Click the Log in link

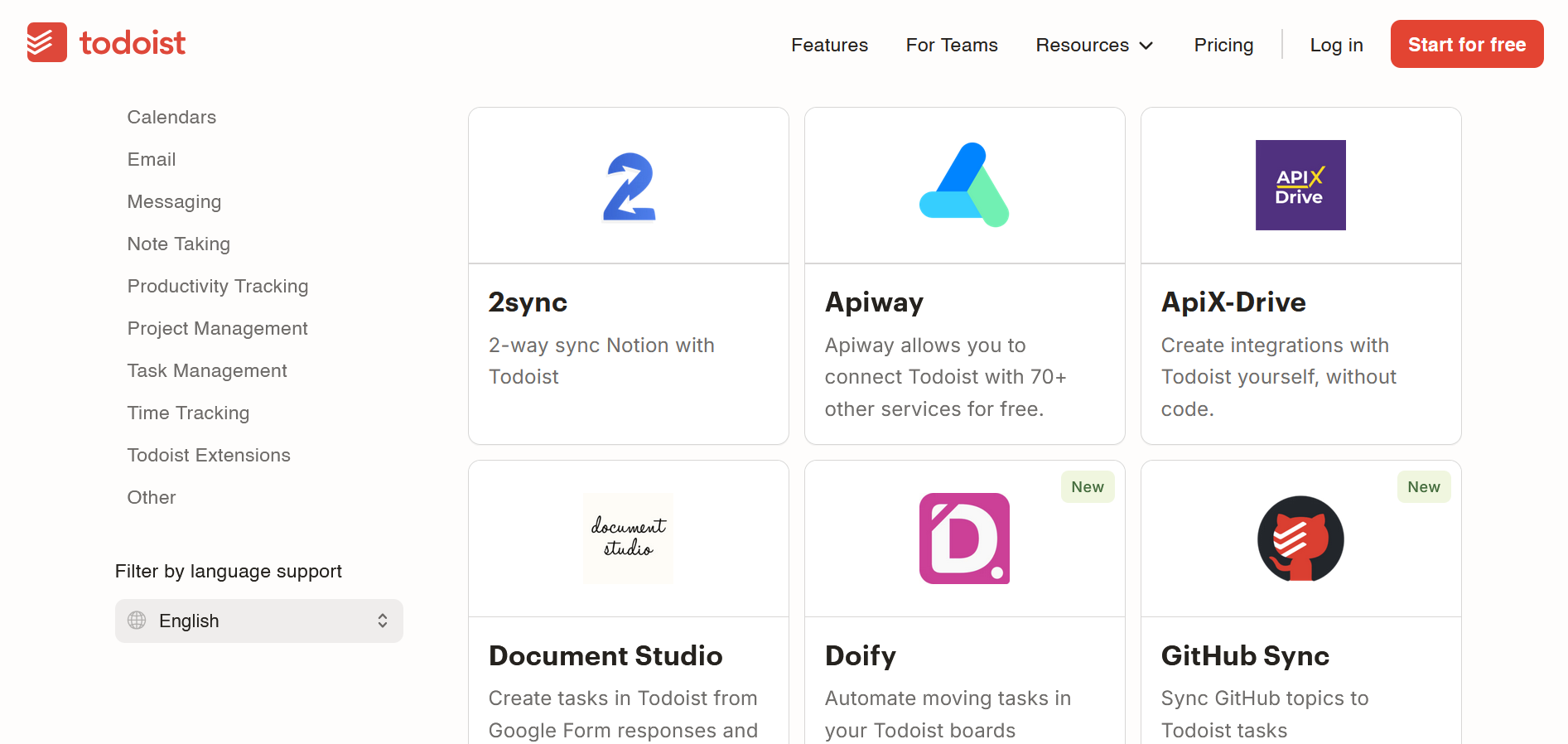[x=1336, y=45]
